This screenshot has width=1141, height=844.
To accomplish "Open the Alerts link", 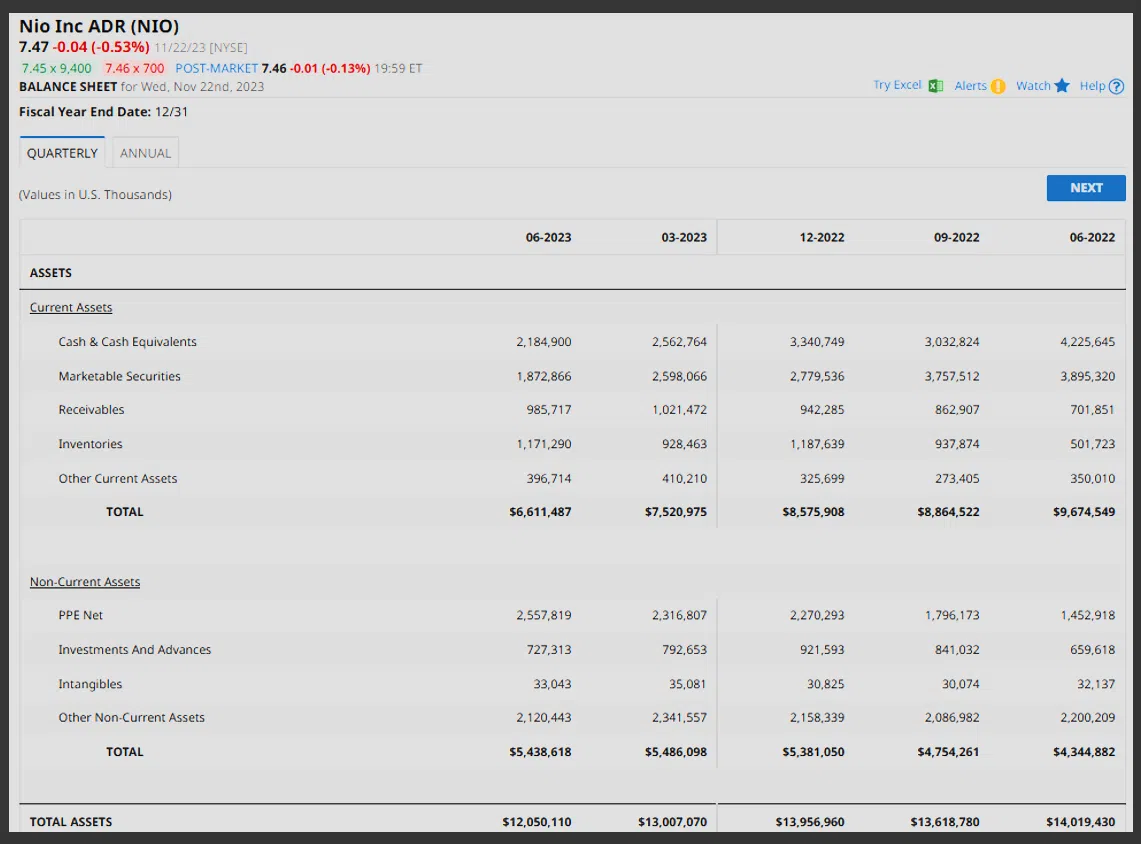I will click(971, 86).
